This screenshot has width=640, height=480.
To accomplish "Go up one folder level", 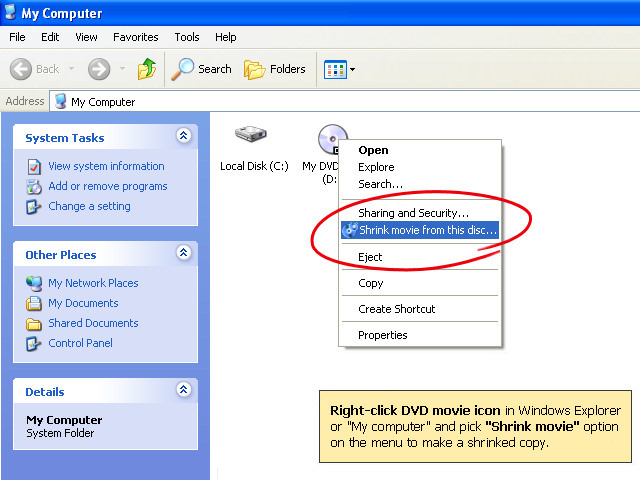I will pos(147,69).
